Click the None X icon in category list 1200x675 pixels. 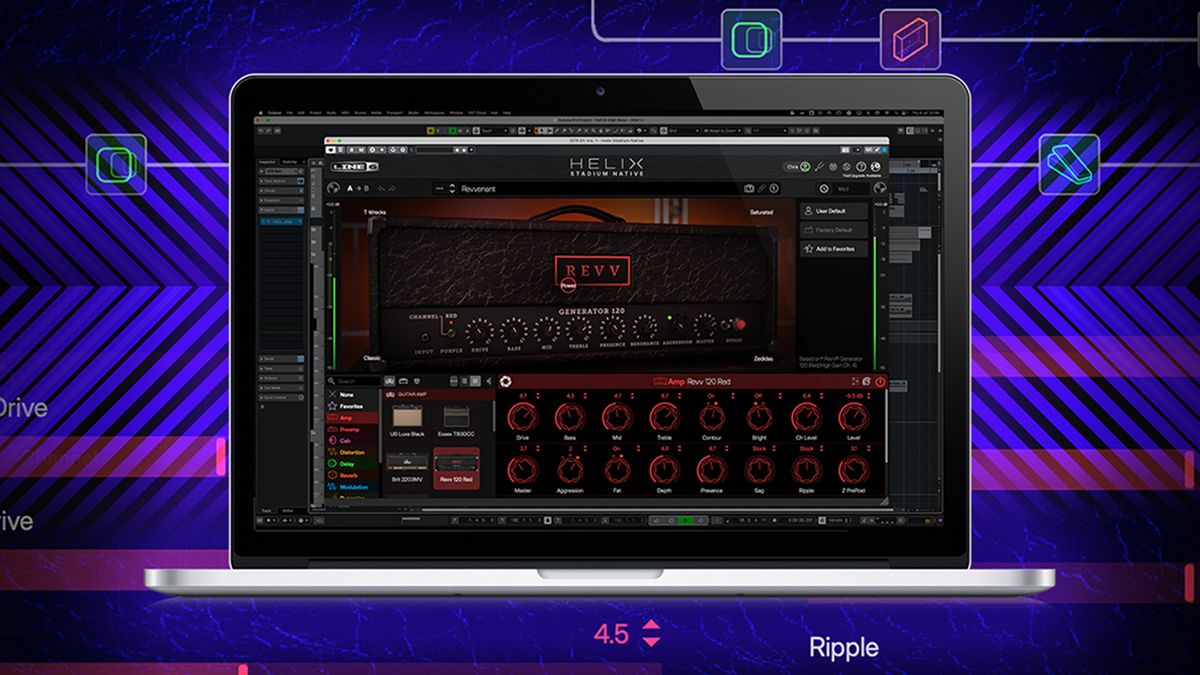tap(332, 395)
